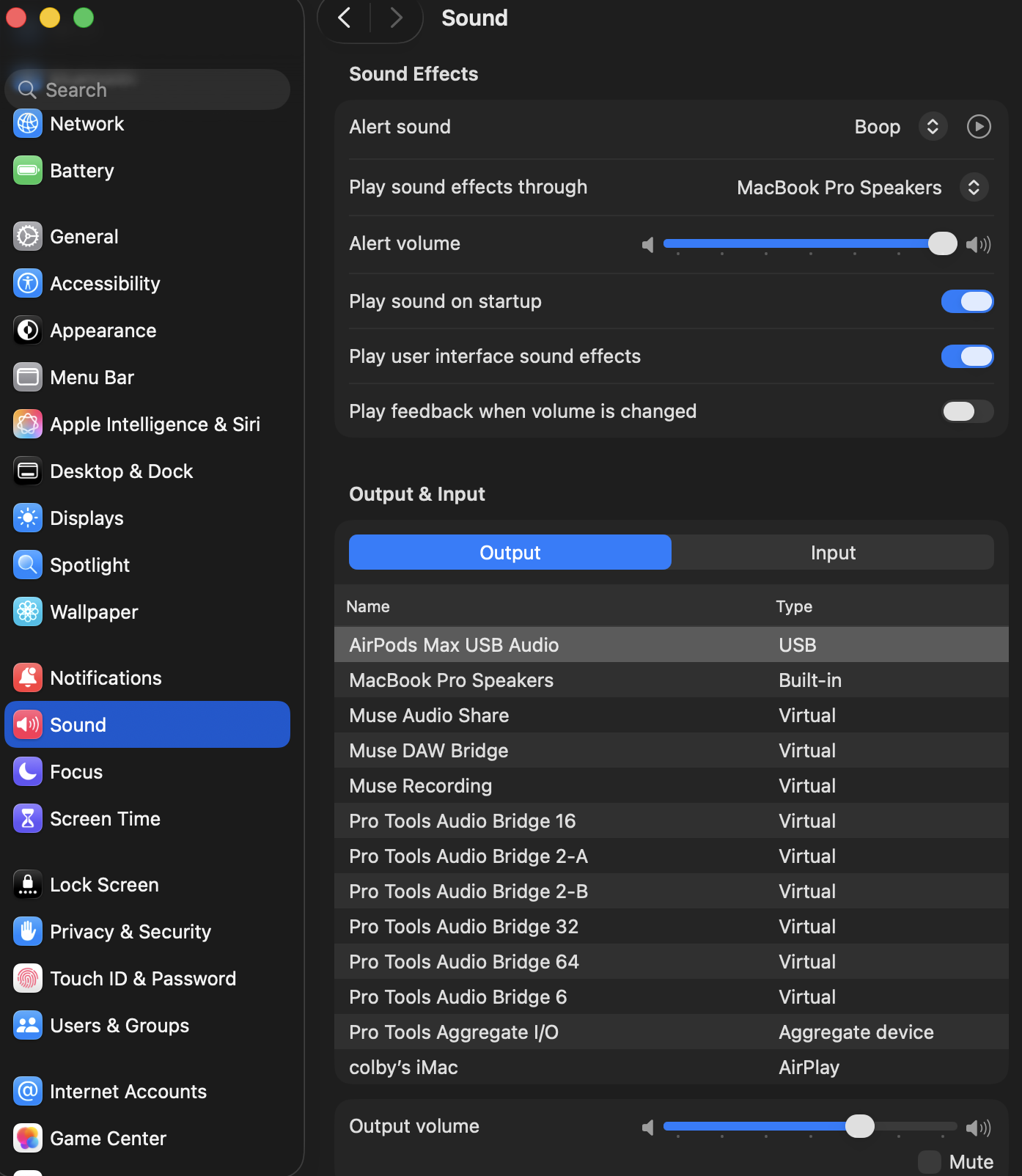Click the Privacy & Security hand icon
The height and width of the screenshot is (1176, 1022).
coord(28,932)
